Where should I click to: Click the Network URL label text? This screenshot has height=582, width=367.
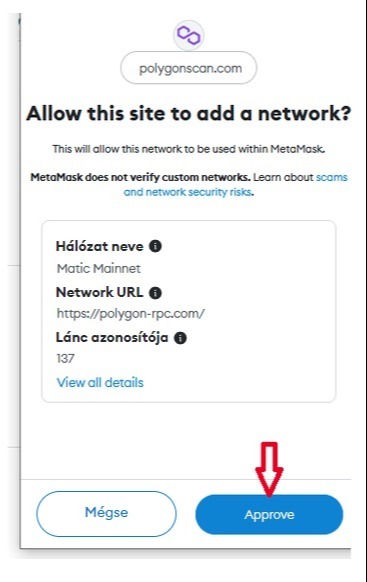[x=99, y=292]
